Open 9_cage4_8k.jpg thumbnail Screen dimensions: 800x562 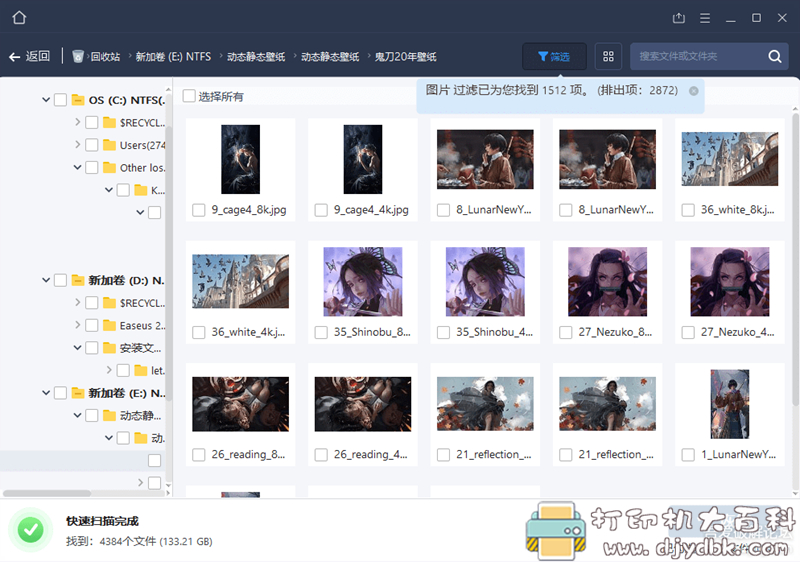240,159
